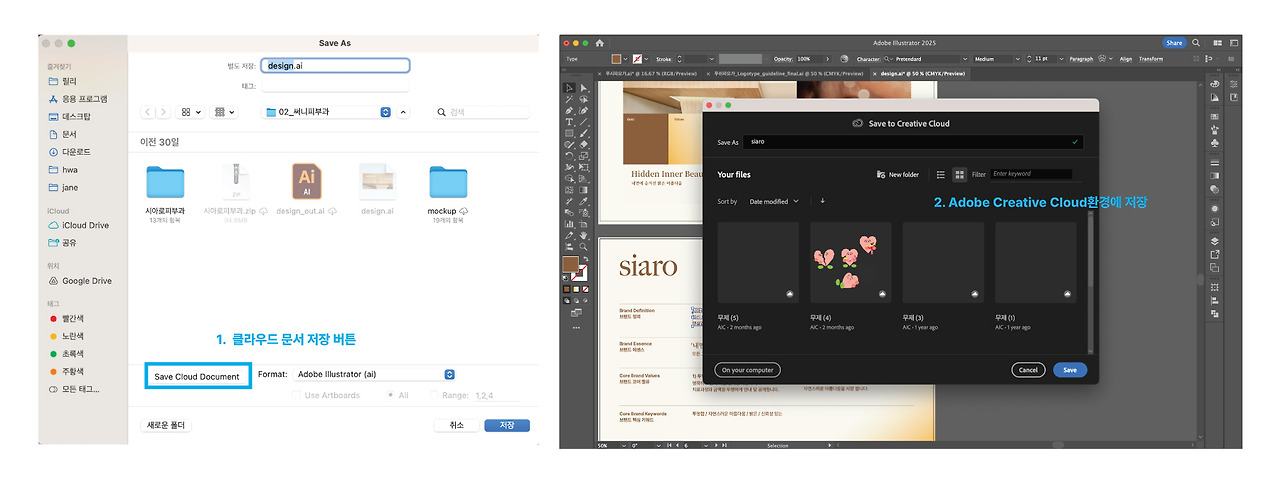Select the Direct Selection tool in Illustrator
This screenshot has width=1280, height=489.
pyautogui.click(x=583, y=88)
